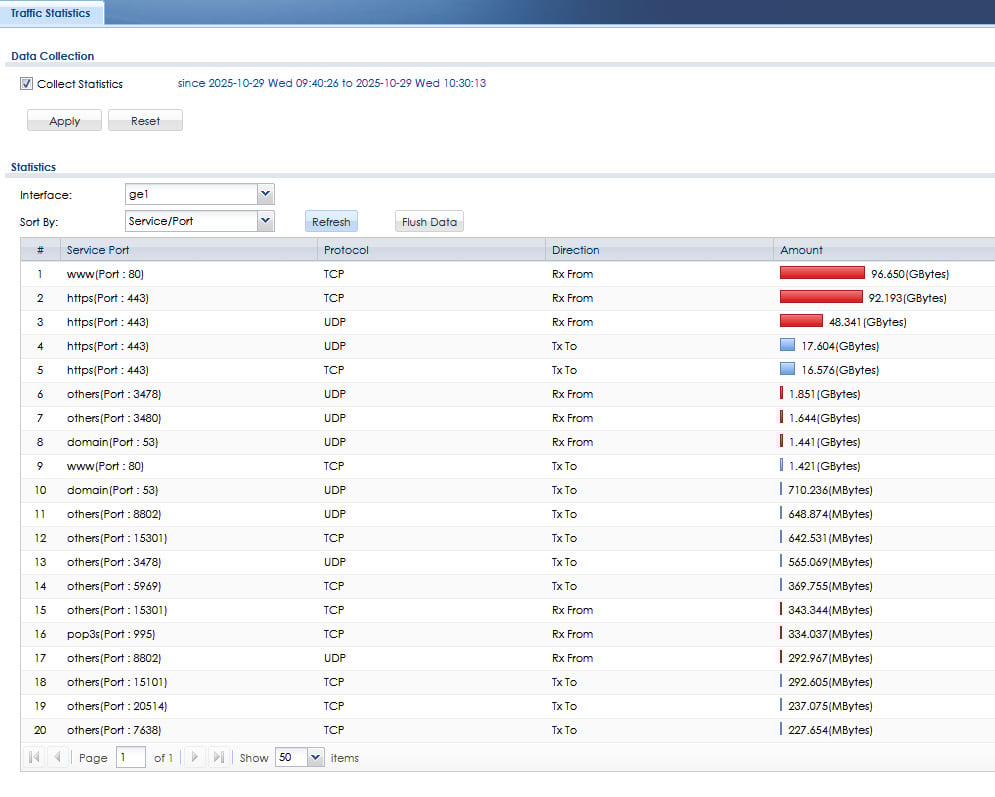
Task: Click '565.069(MBytes)' amount value
Action: [830, 562]
